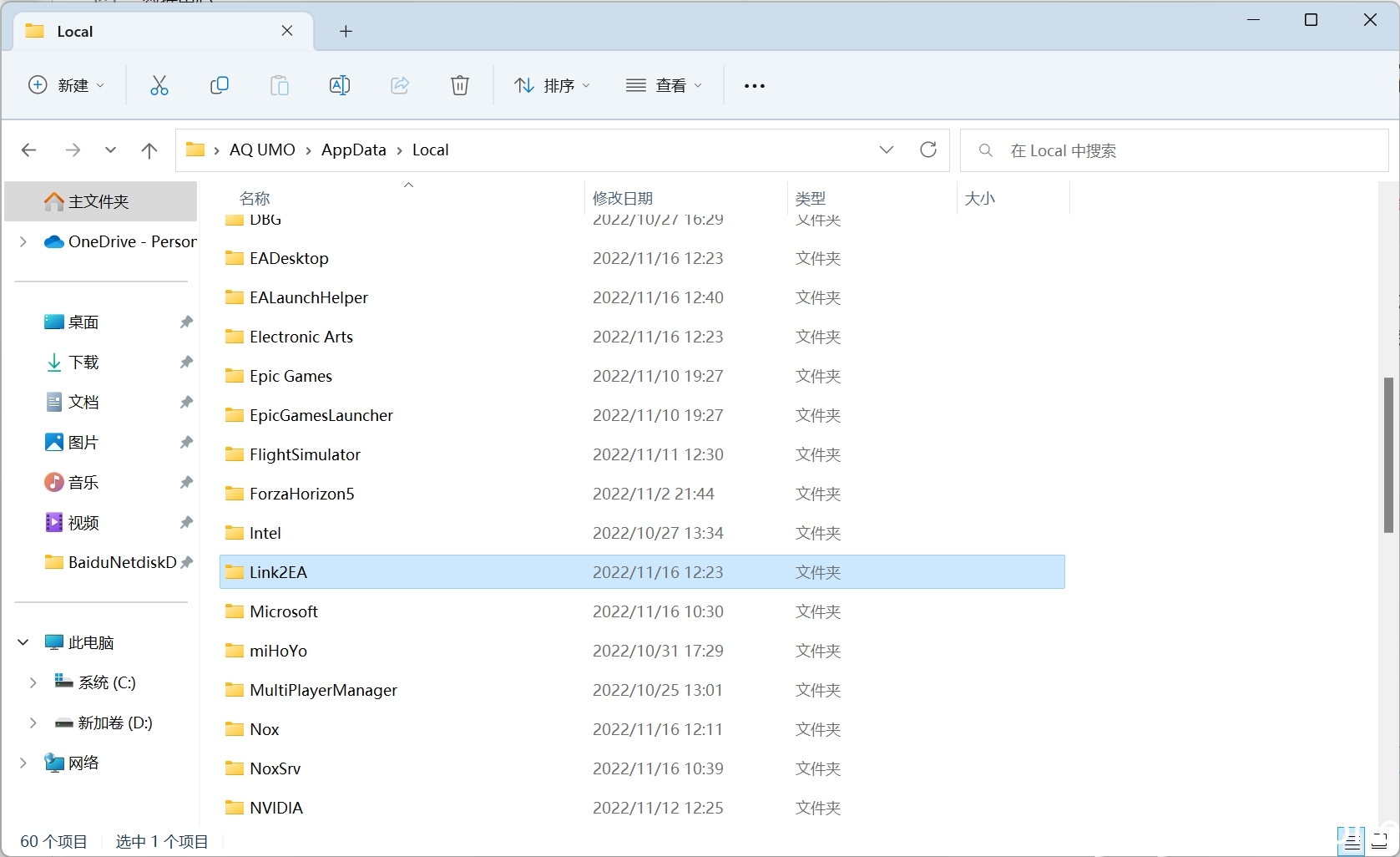
Task: Select the Local tab
Action: 163,31
